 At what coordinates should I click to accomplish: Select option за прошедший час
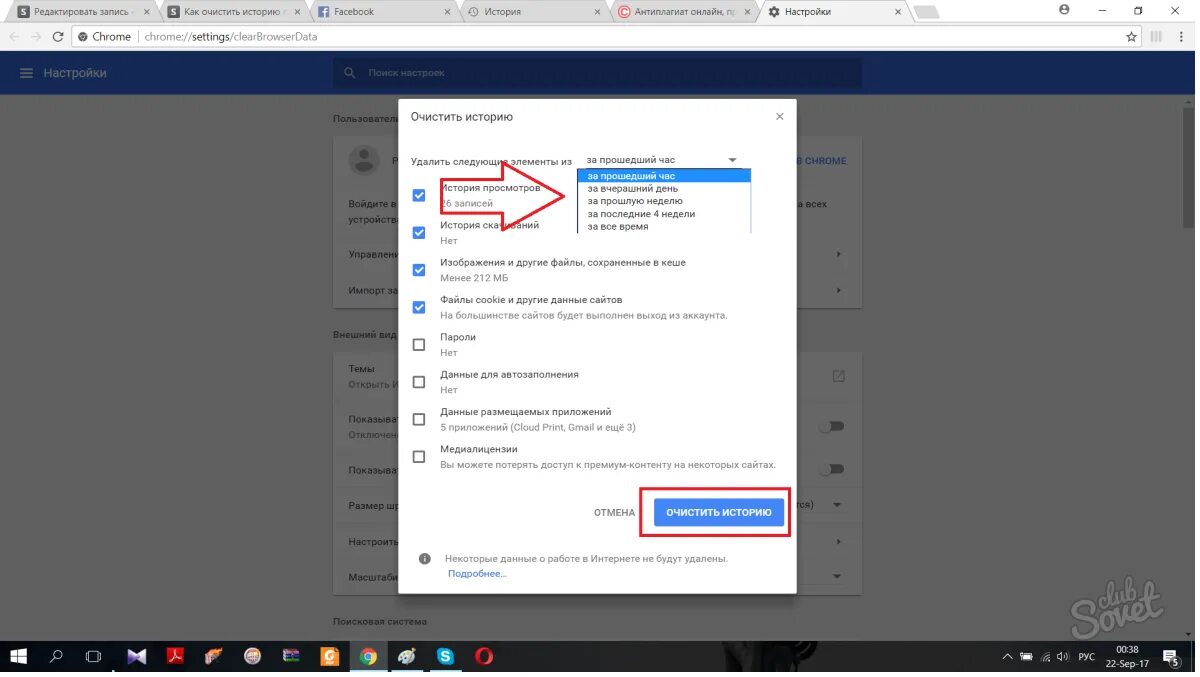click(x=664, y=176)
